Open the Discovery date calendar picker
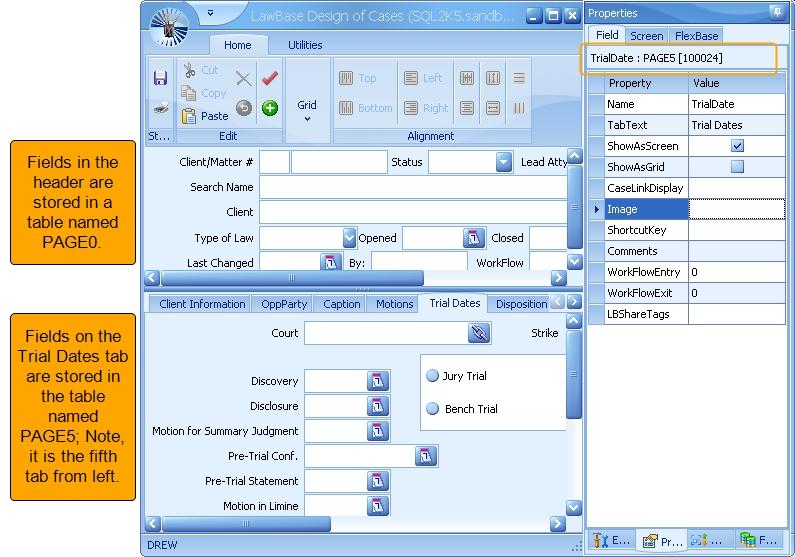The image size is (795, 557). click(x=378, y=381)
